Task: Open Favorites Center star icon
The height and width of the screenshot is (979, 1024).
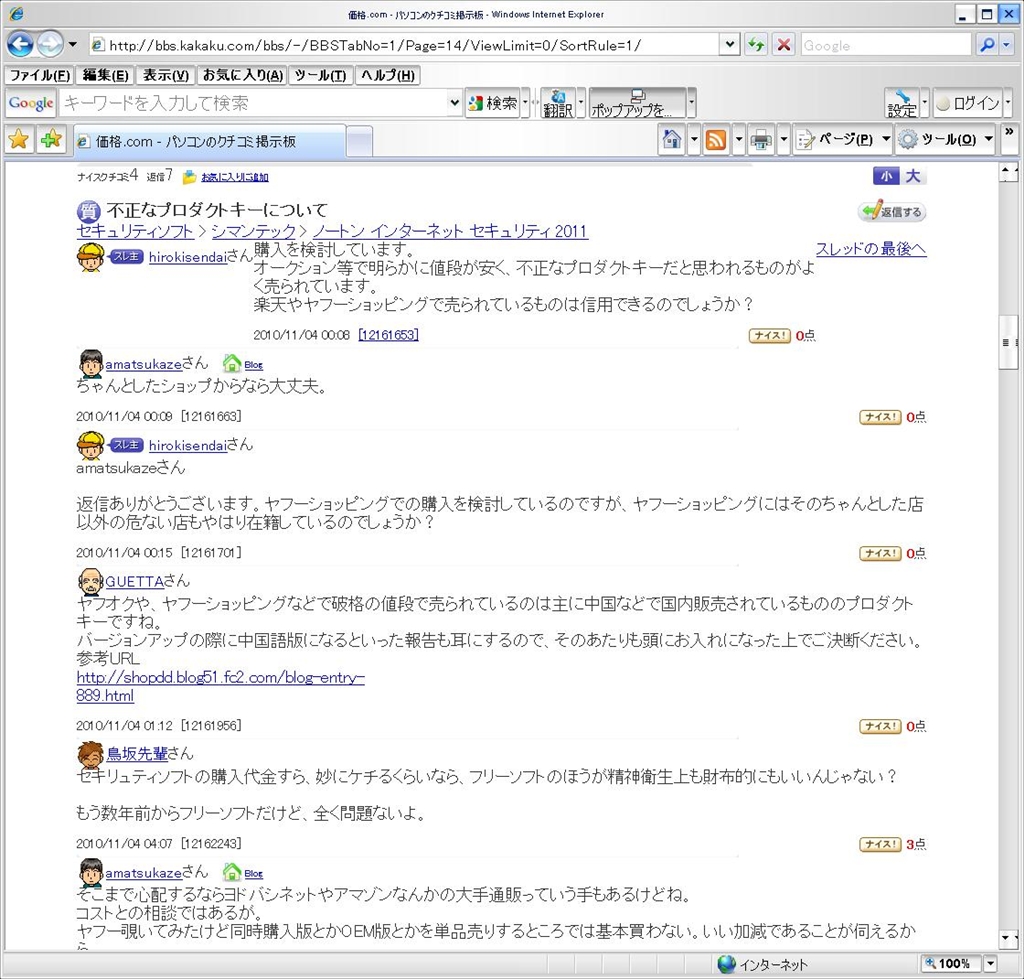Action: [x=19, y=139]
